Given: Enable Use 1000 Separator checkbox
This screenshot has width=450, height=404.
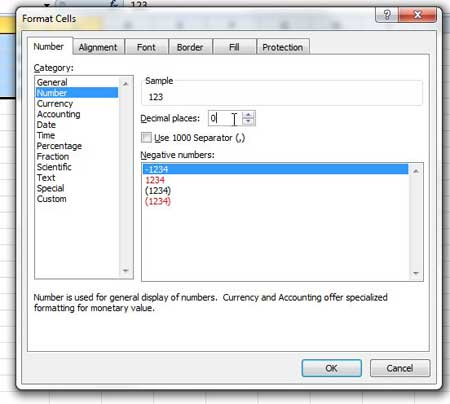Looking at the screenshot, I should click(x=146, y=138).
